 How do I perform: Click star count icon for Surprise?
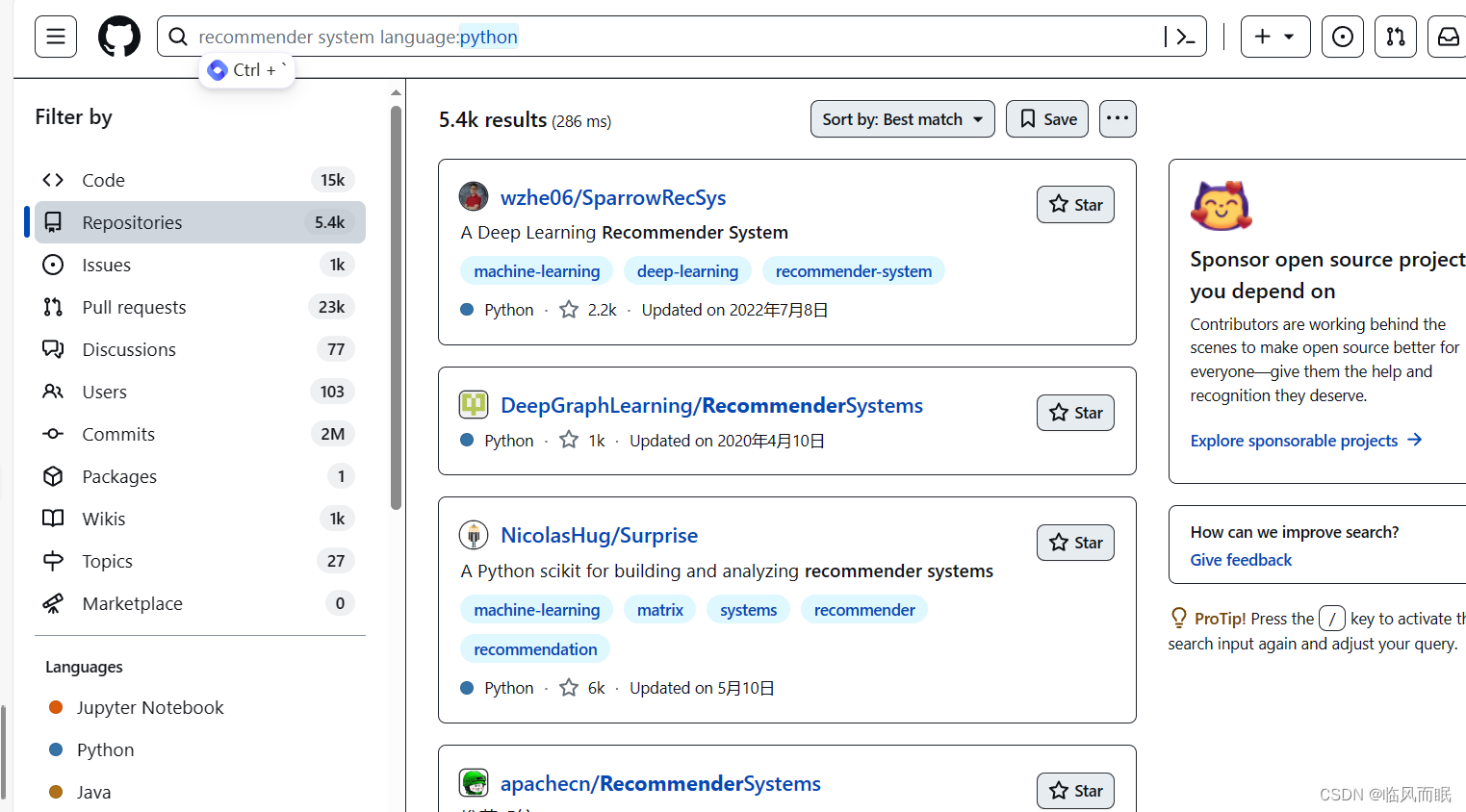569,688
